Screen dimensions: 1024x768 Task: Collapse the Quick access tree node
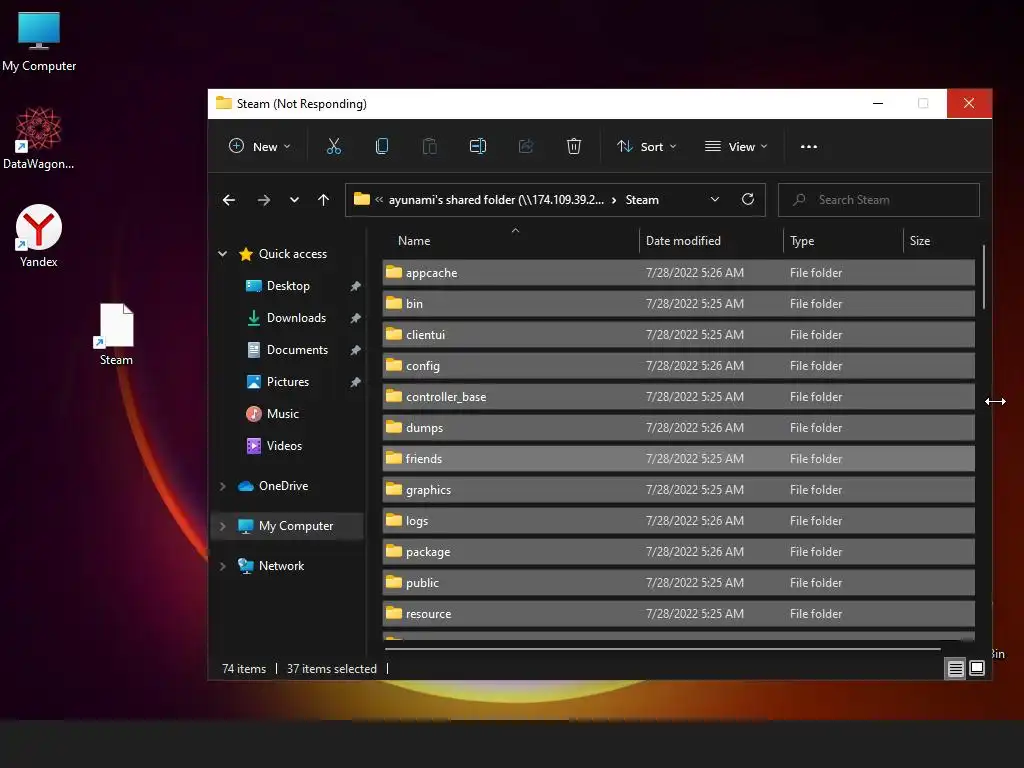(x=223, y=253)
